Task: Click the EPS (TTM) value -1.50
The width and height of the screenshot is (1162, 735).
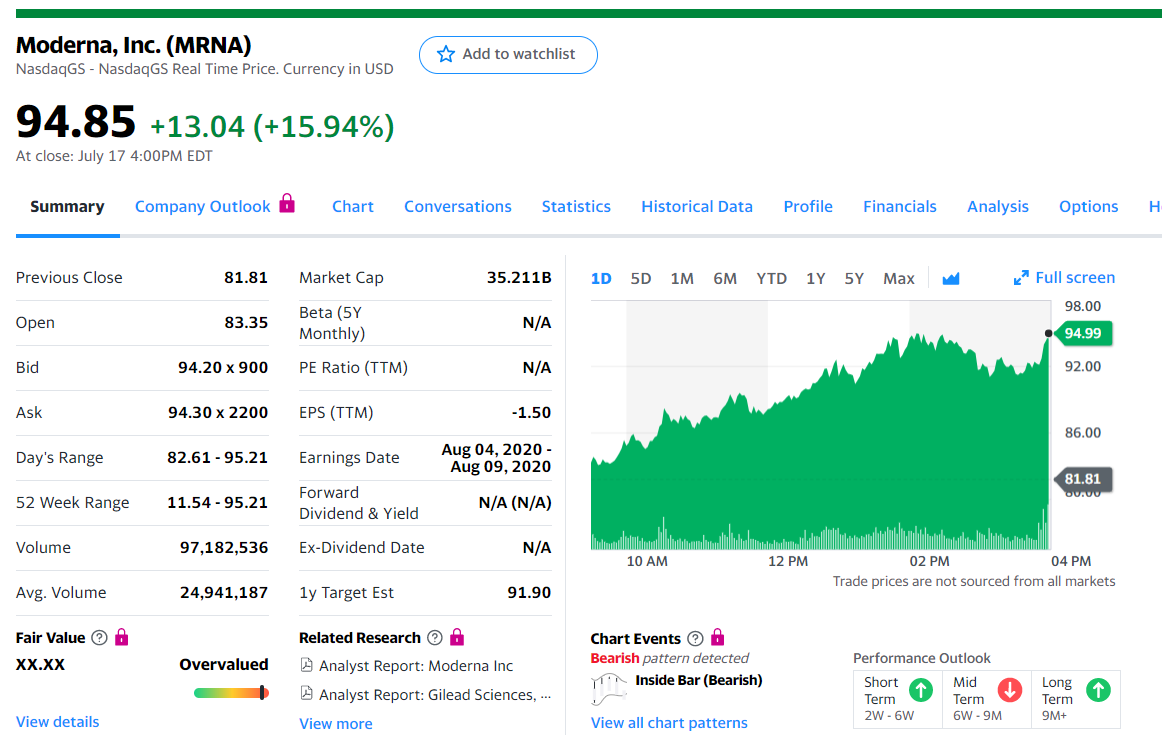Action: [531, 413]
